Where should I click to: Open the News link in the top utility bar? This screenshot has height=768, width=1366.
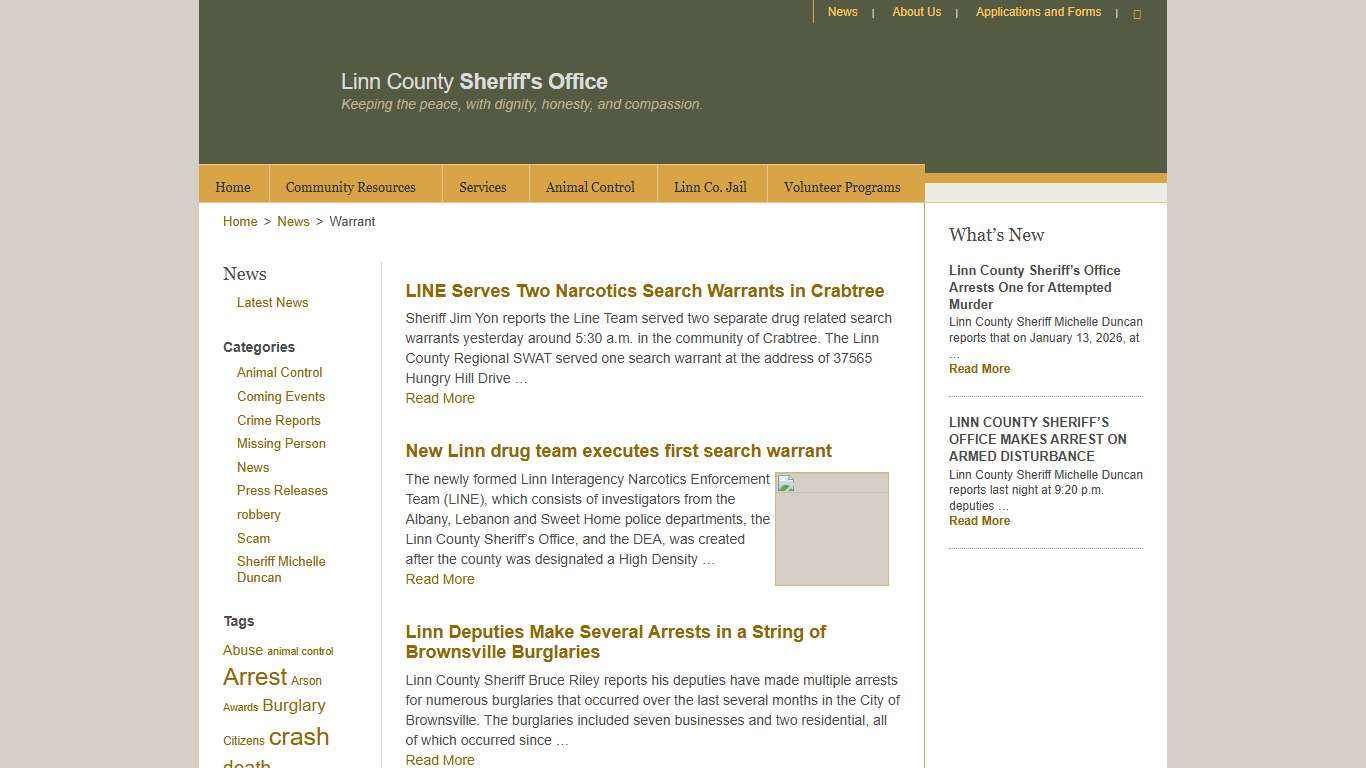tap(842, 12)
